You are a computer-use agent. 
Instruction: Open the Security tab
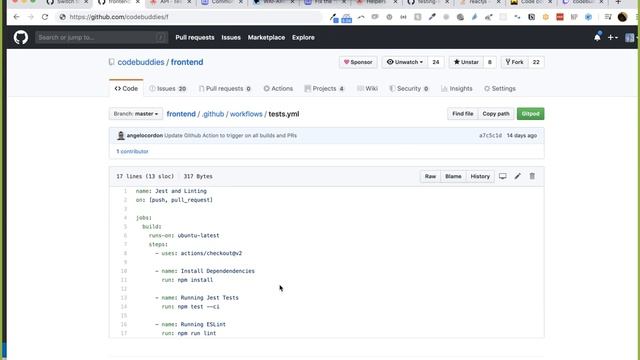(x=409, y=89)
